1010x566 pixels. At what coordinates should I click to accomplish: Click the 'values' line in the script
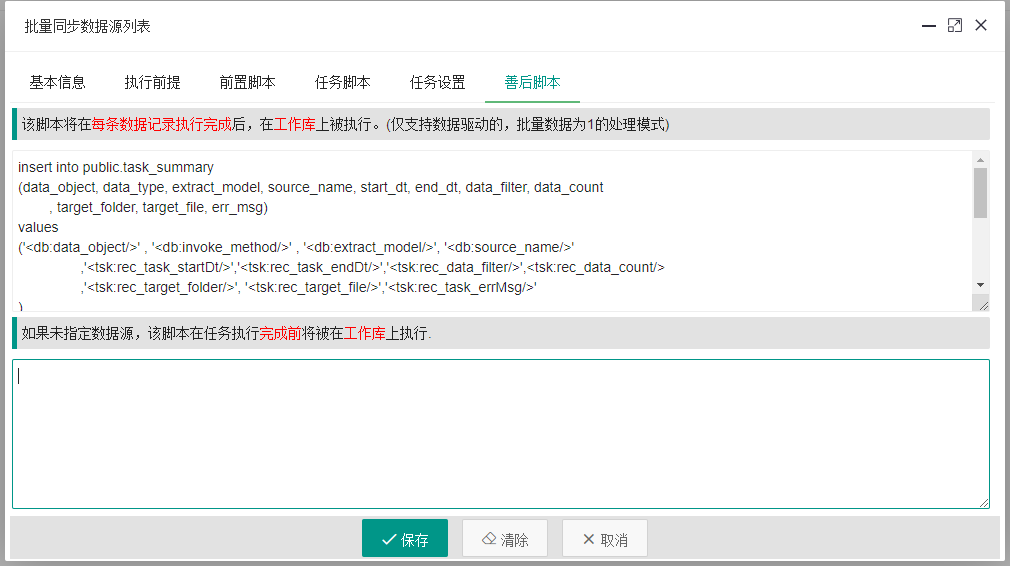click(38, 227)
